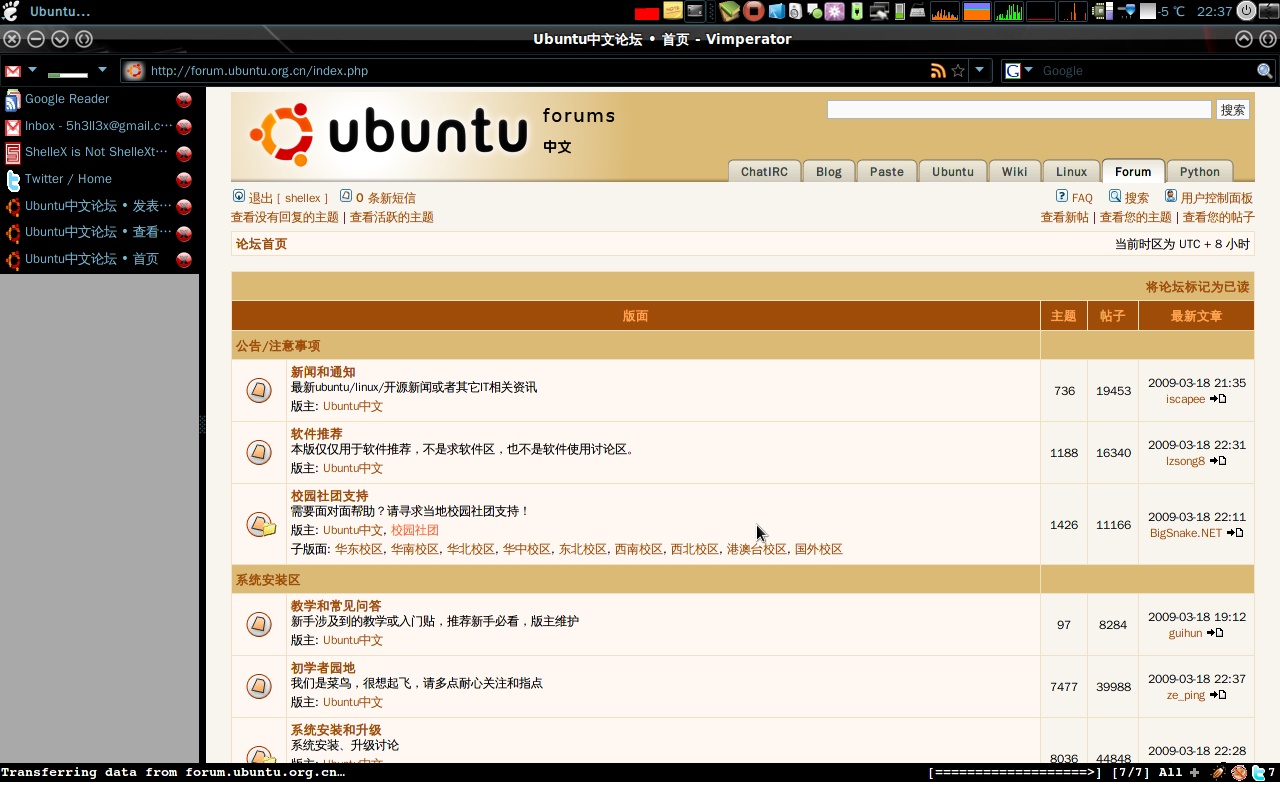Close the Twitter / Home tab
Screen dimensions: 1280x800
pos(184,180)
